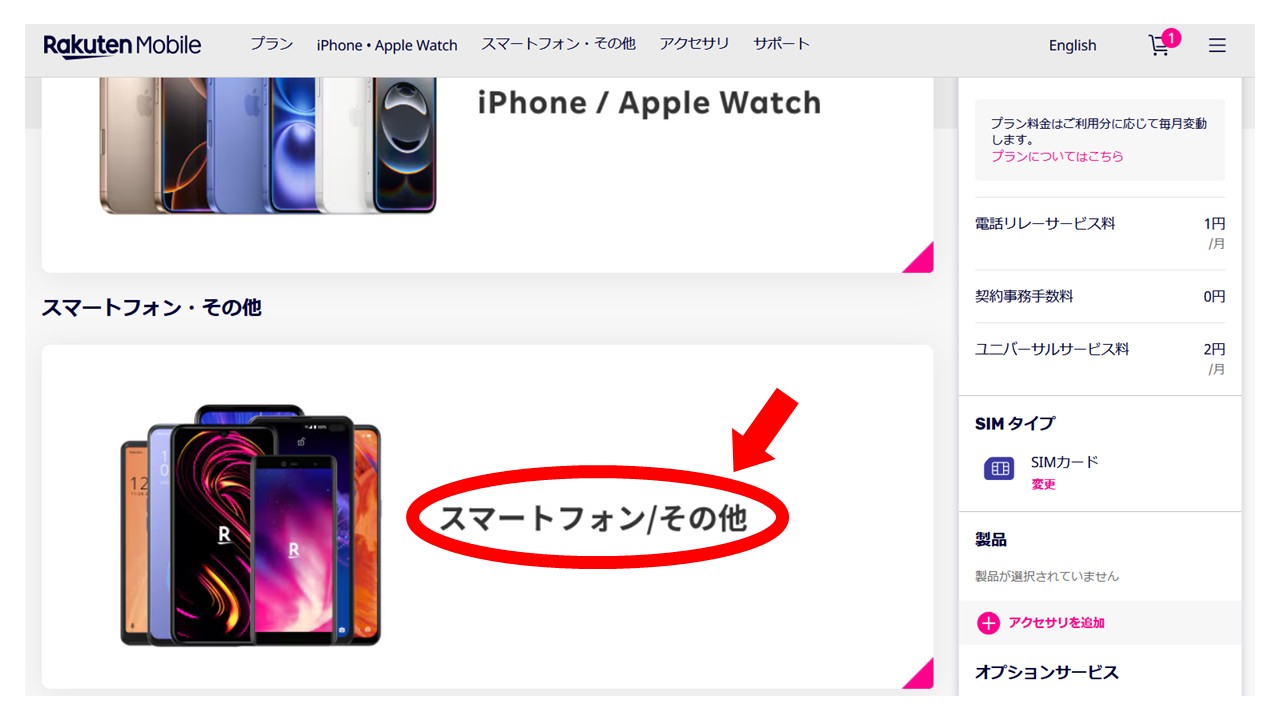Click 変更 to change SIM type
The width and height of the screenshot is (1280, 720).
pos(1043,484)
